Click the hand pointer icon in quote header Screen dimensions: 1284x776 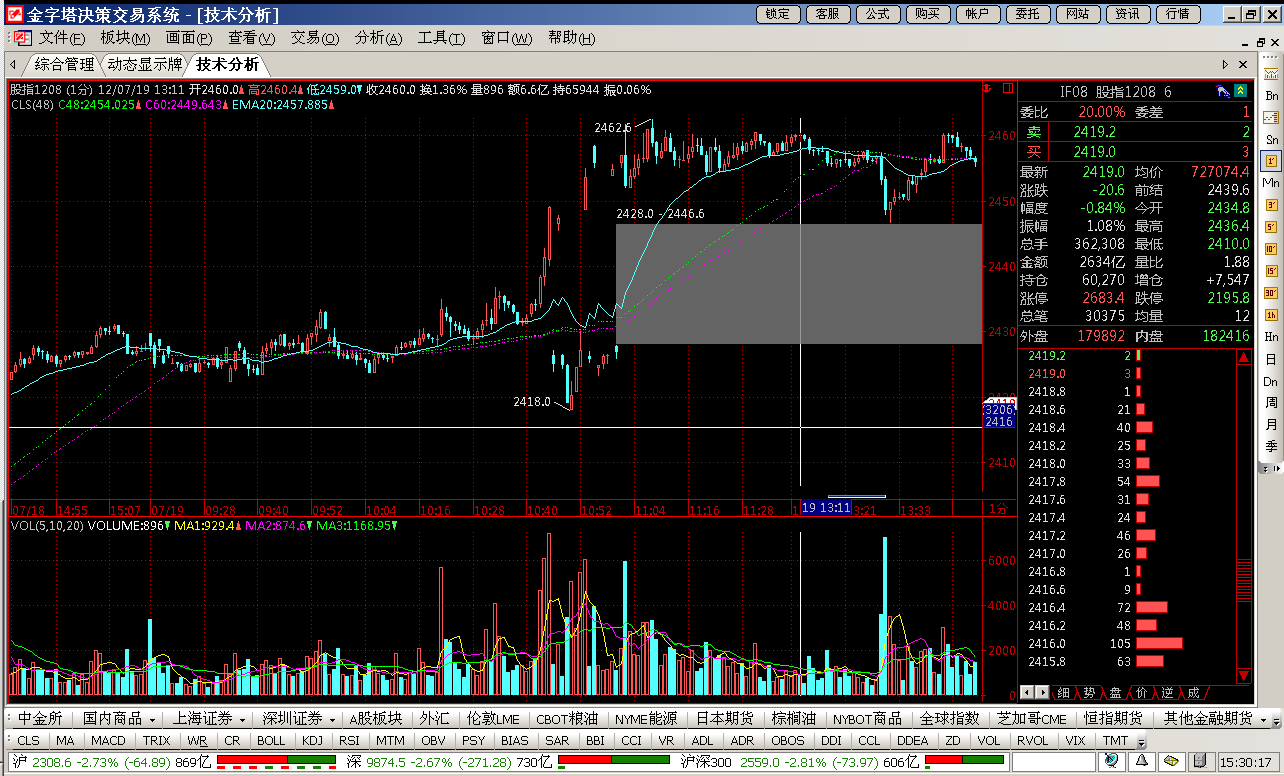[1223, 92]
